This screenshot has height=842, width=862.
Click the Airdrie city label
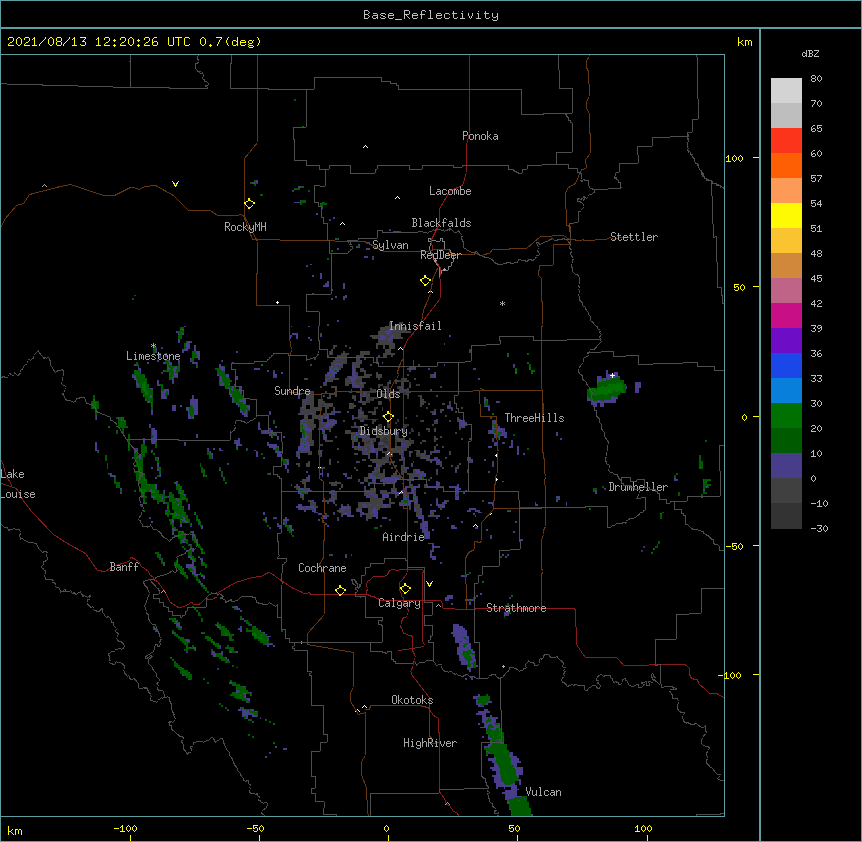click(403, 537)
